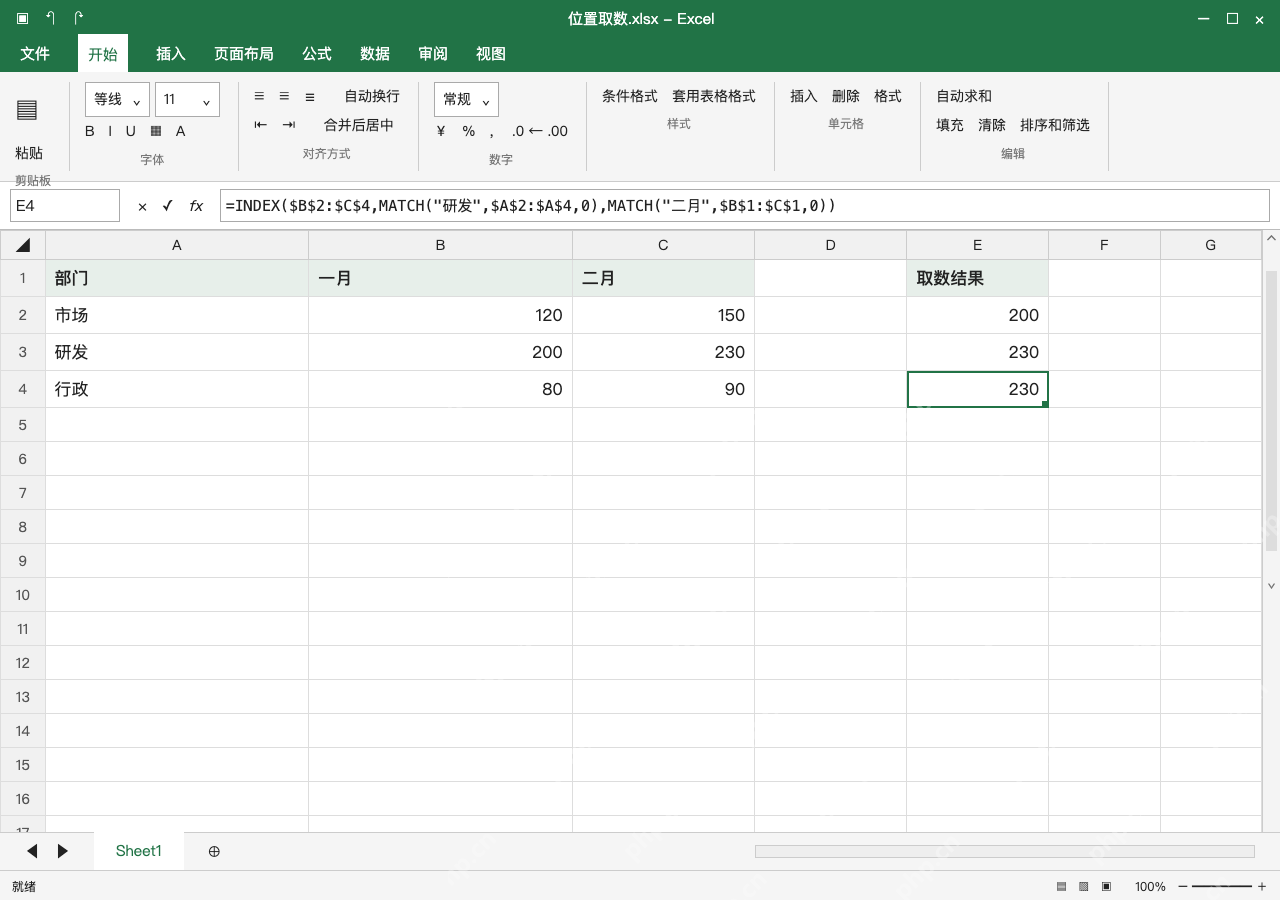Apply italic with the I icon
Screen dimensions: 1280x900
(x=110, y=131)
